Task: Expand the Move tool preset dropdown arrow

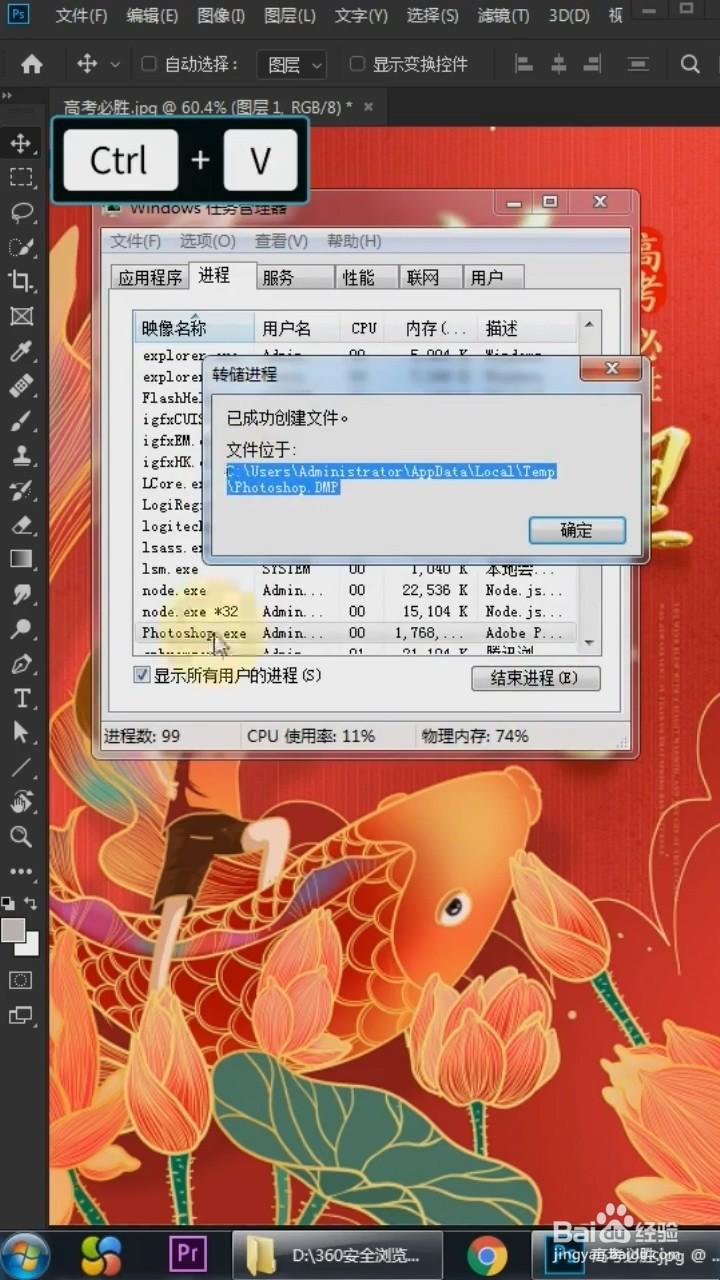Action: pyautogui.click(x=114, y=65)
